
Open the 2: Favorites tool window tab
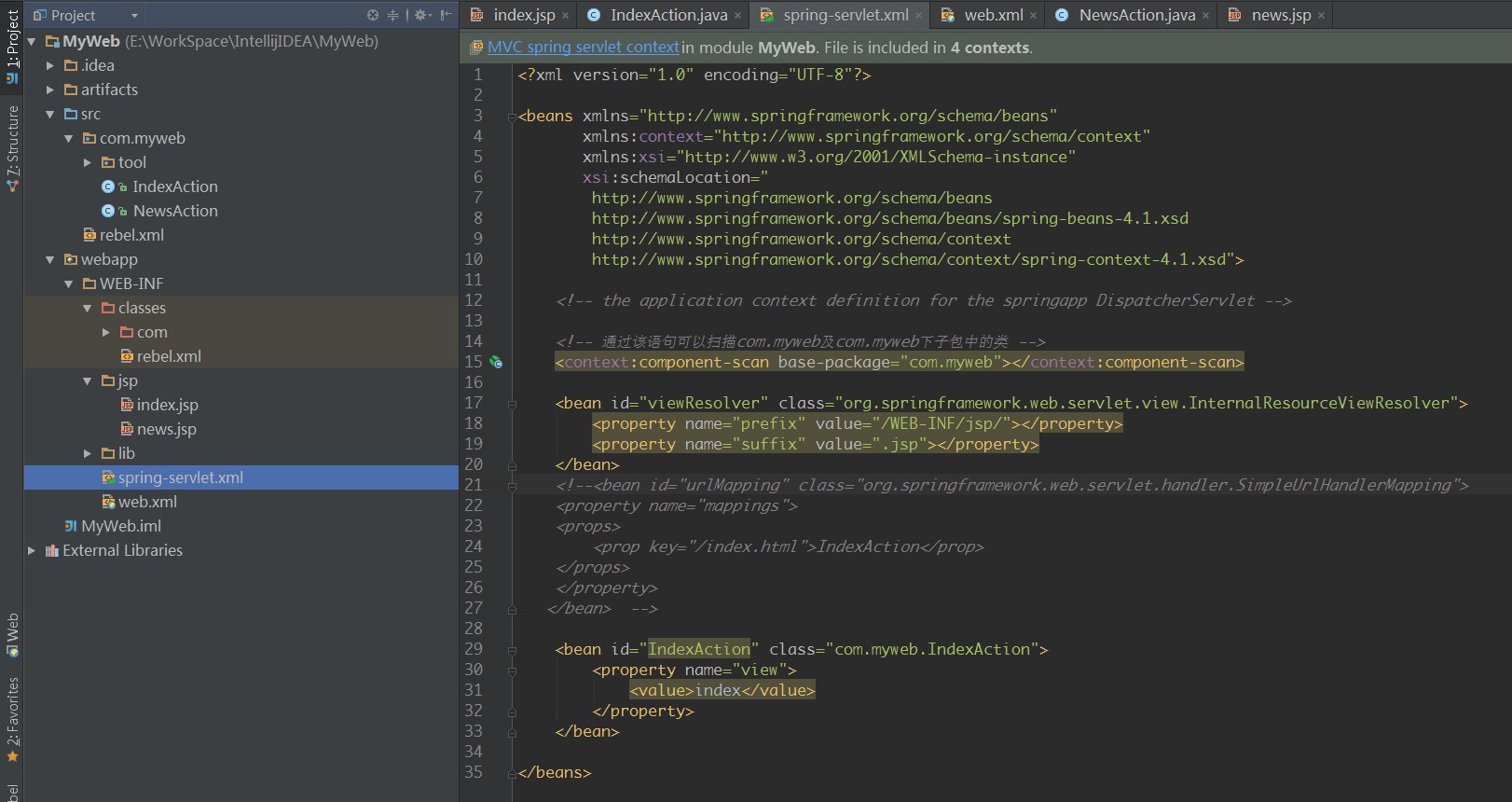pos(12,720)
